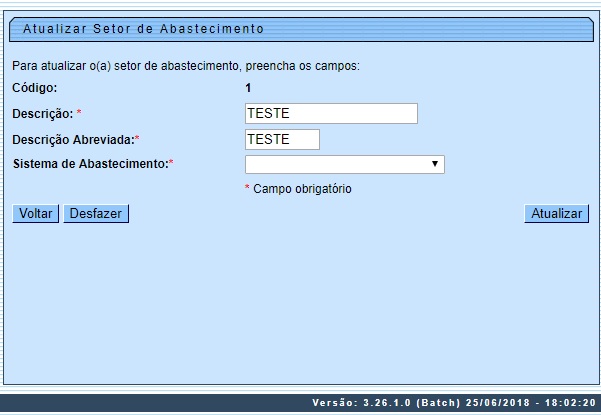This screenshot has height=415, width=601.
Task: Click the "Atualizar Setor de Abastecimento" title header
Action: (x=144, y=29)
